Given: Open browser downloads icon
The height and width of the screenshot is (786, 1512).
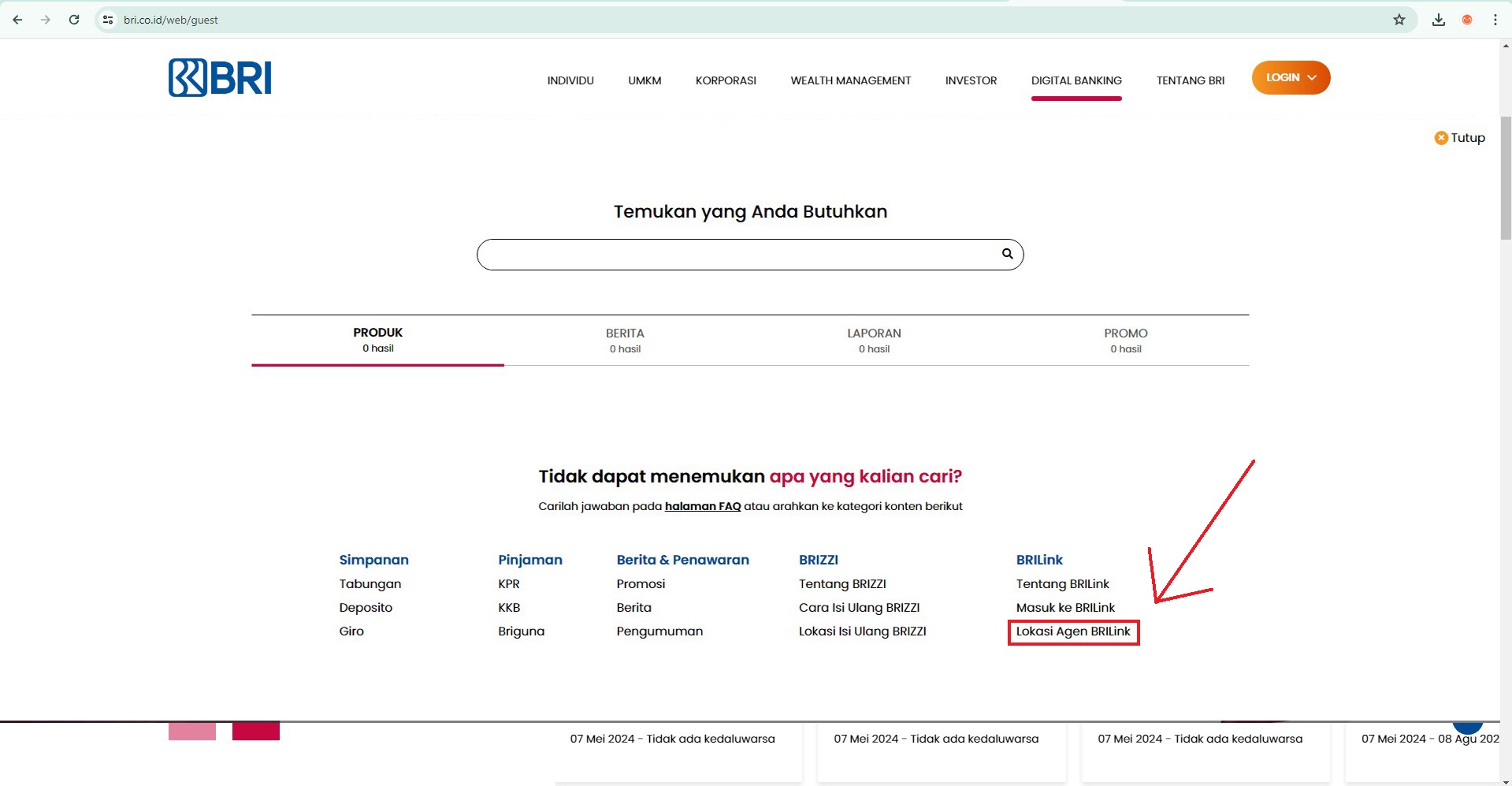Looking at the screenshot, I should (x=1439, y=20).
